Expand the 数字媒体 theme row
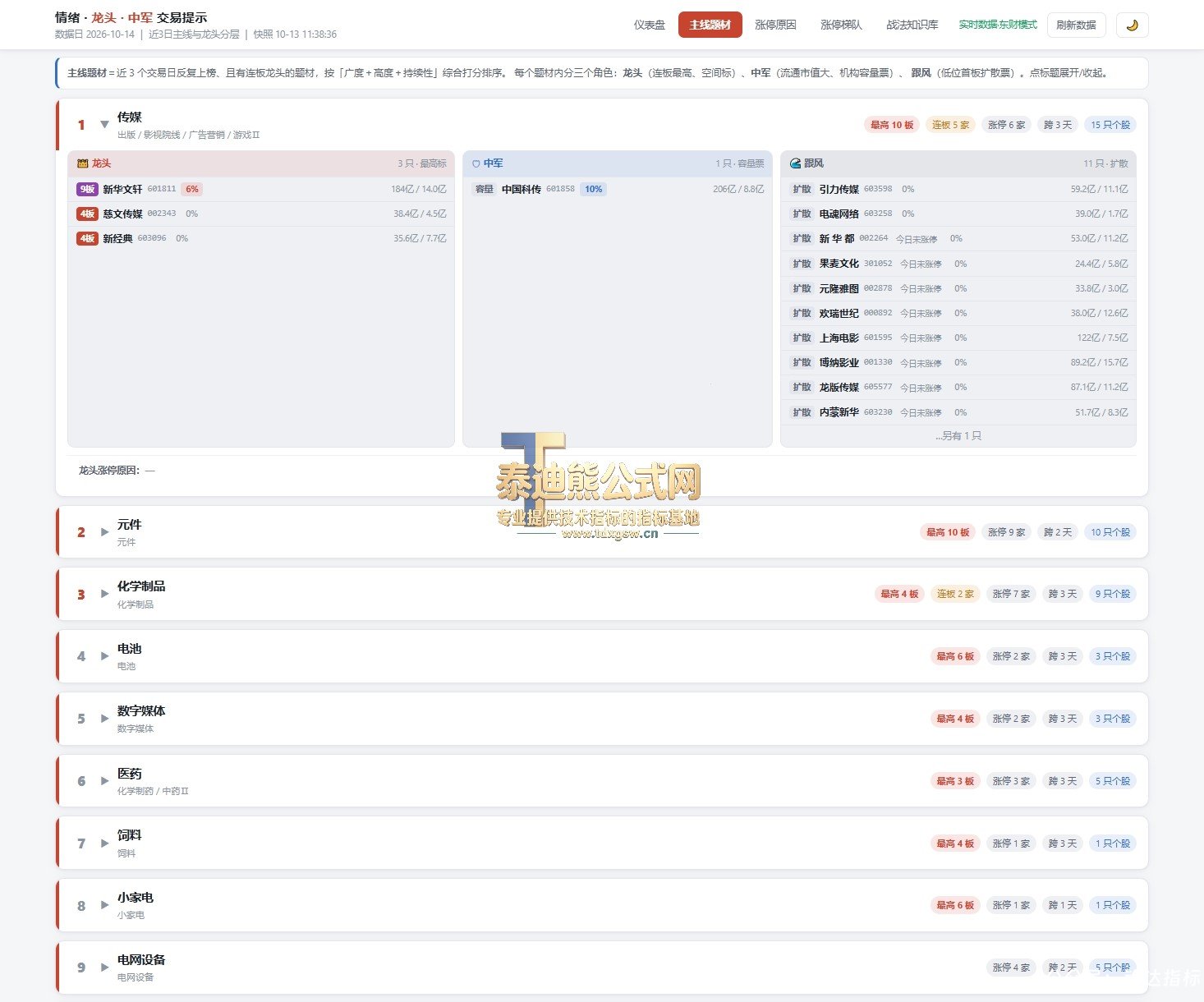This screenshot has height=1002, width=1204. tap(104, 719)
